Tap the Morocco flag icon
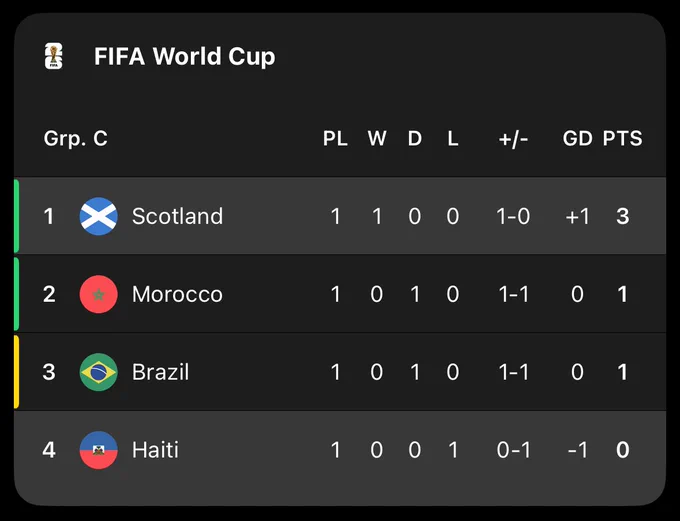This screenshot has width=680, height=521. [98, 294]
